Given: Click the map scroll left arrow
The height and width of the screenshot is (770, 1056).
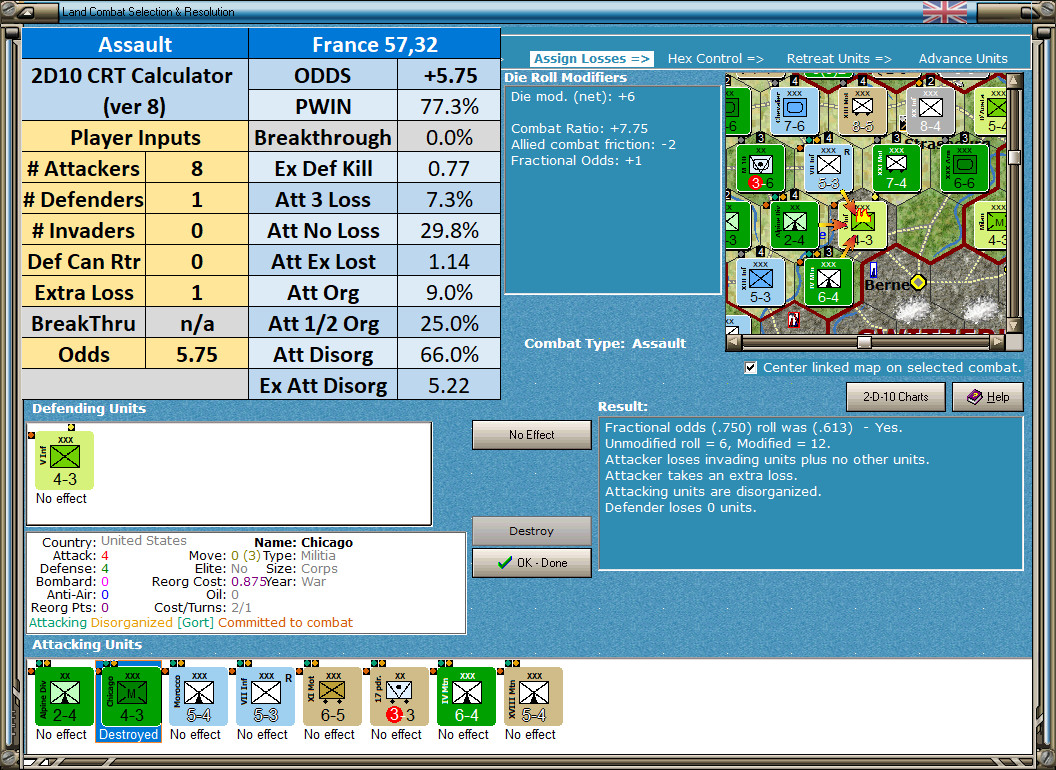Looking at the screenshot, I should (734, 342).
